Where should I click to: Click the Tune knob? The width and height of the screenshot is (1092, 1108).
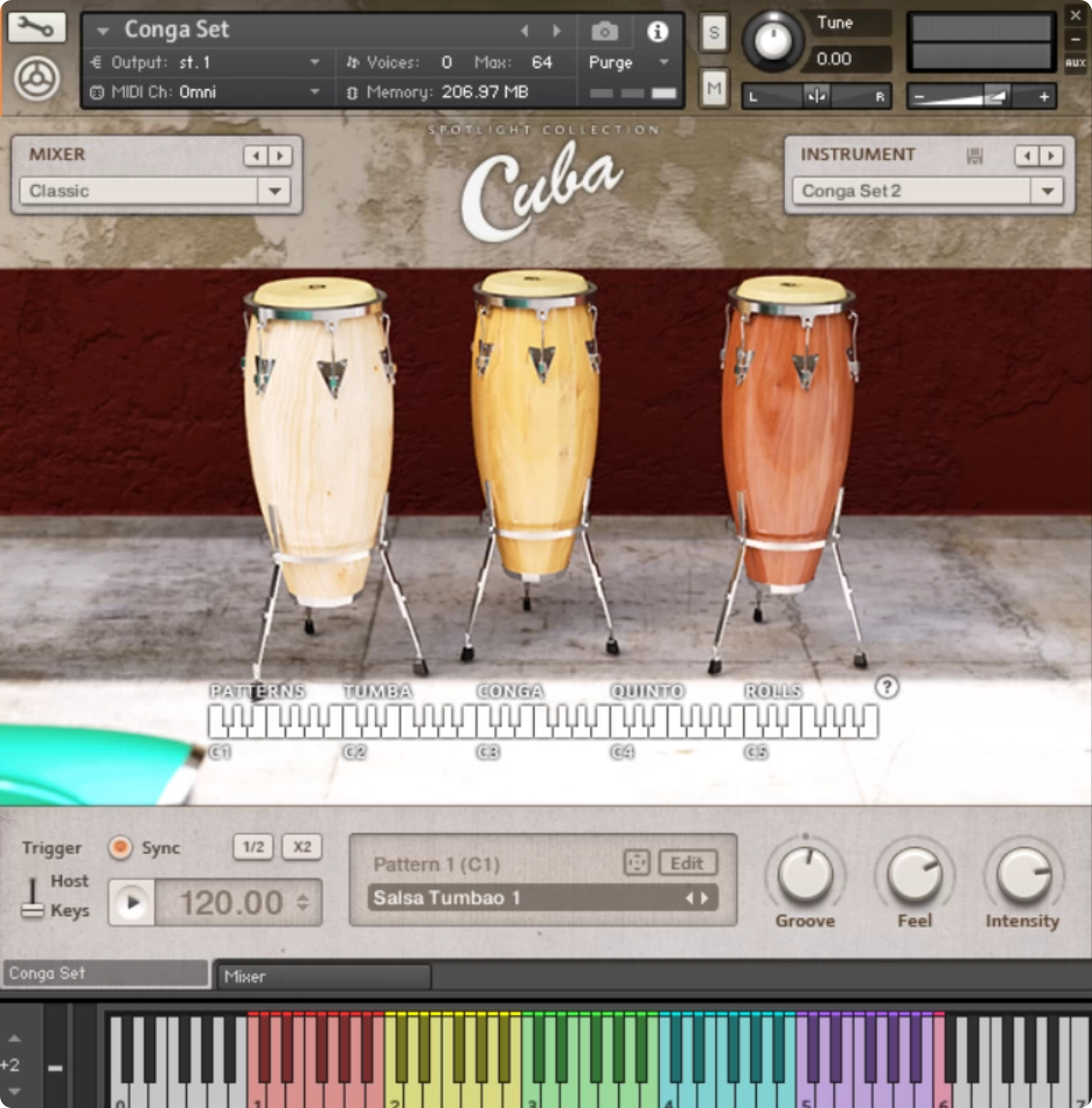click(x=773, y=41)
